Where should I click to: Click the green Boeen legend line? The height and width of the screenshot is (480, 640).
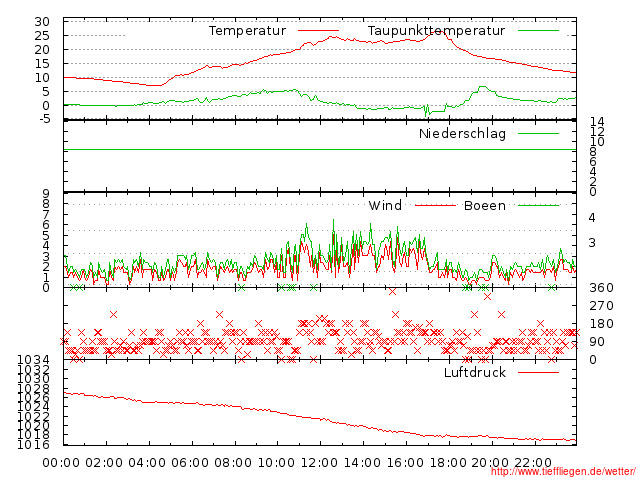(538, 205)
